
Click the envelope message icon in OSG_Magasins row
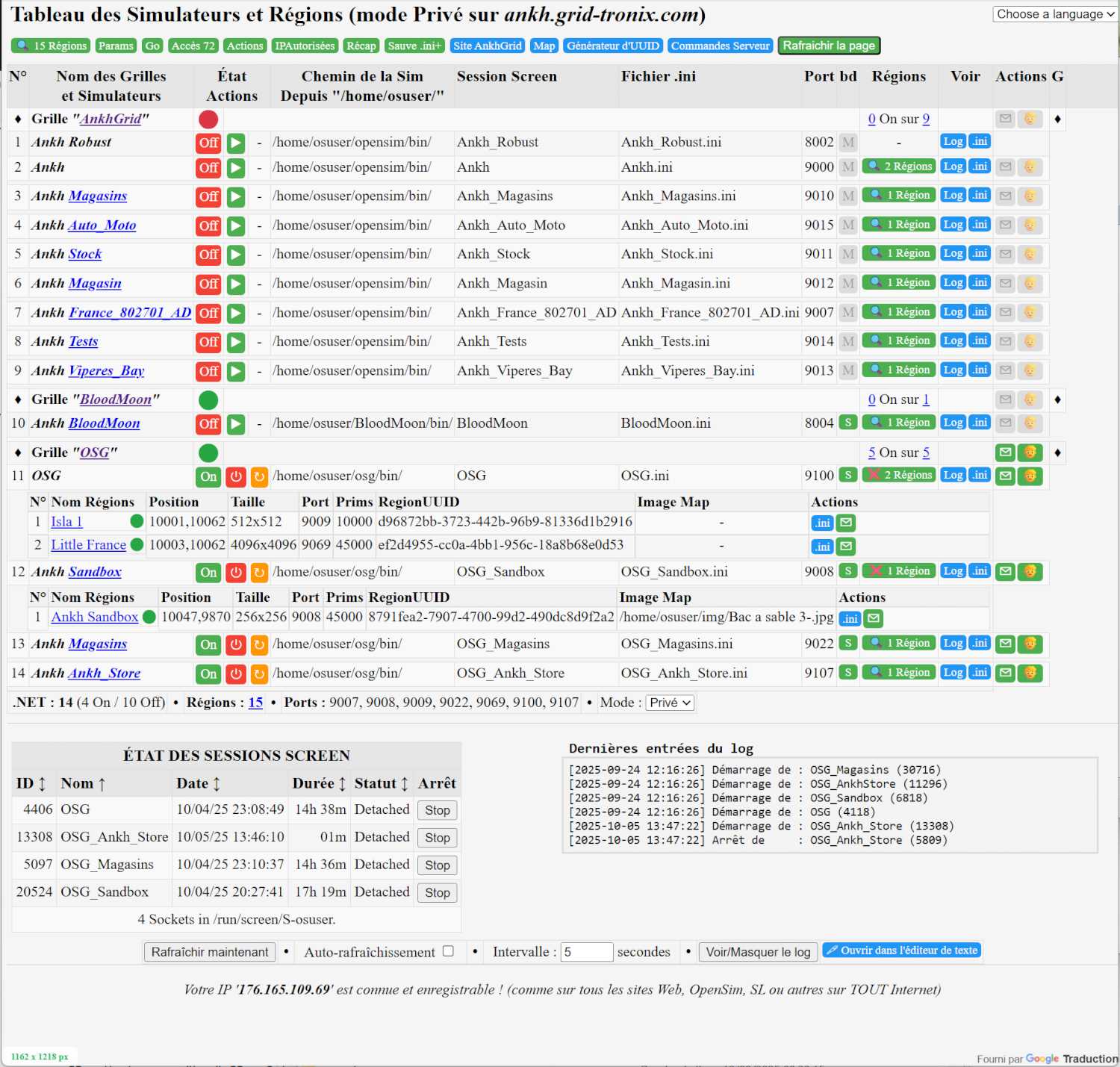1006,644
